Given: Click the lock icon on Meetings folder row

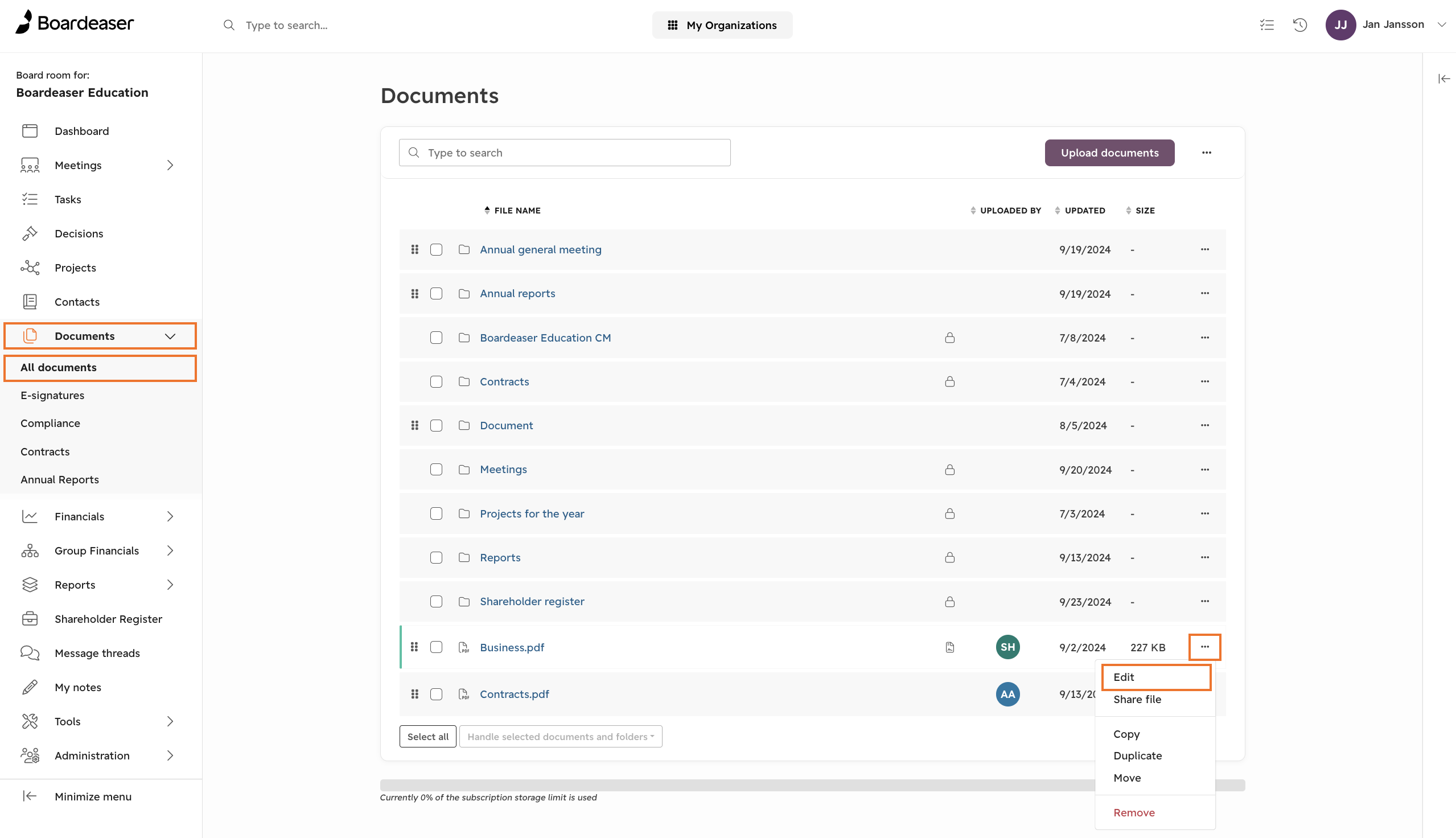Looking at the screenshot, I should (x=950, y=470).
